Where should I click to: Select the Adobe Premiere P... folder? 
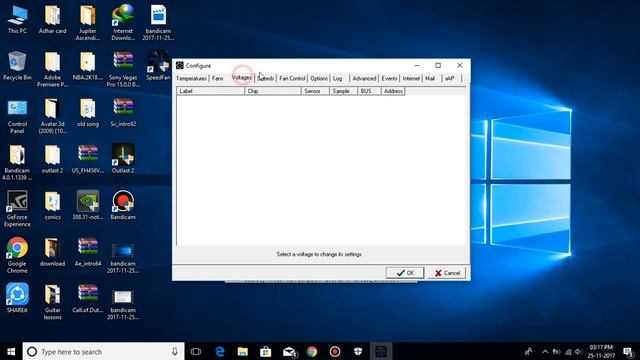(52, 69)
